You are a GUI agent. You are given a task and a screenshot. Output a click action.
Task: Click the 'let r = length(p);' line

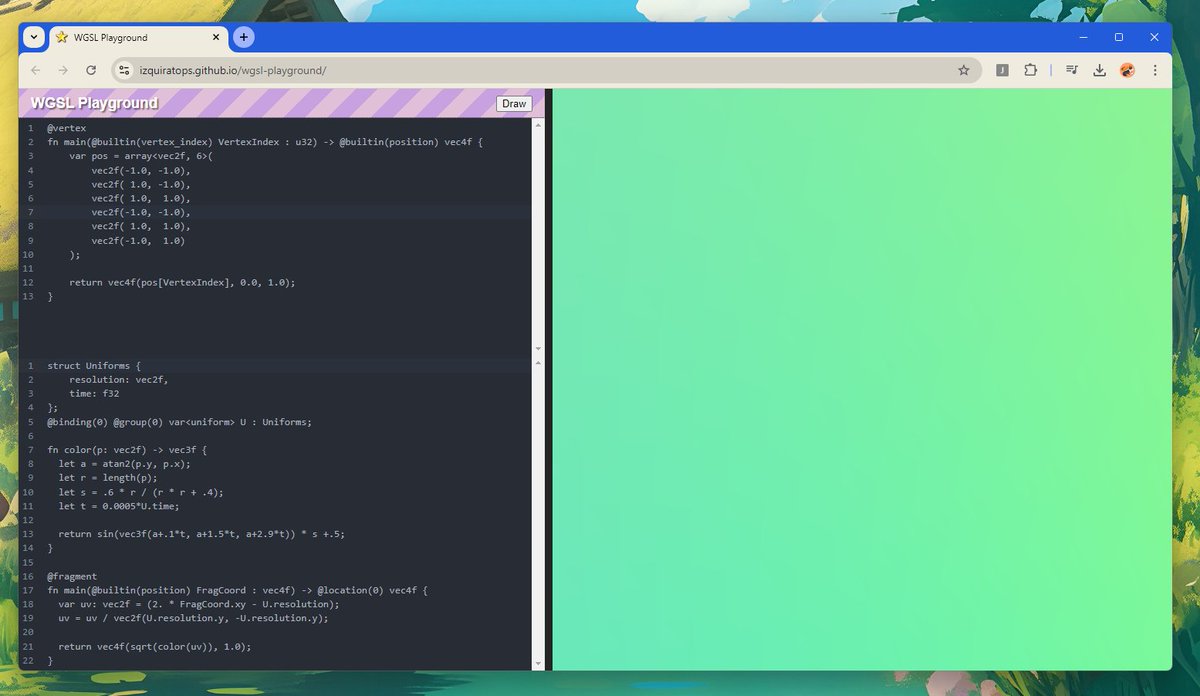[x=108, y=478]
